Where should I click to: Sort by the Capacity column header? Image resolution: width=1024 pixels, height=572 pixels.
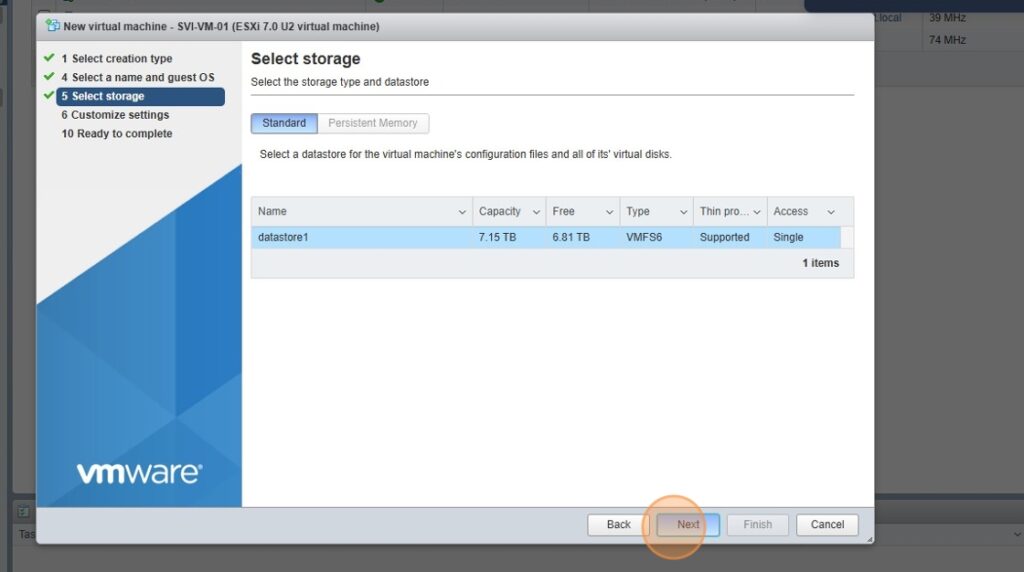pos(500,212)
